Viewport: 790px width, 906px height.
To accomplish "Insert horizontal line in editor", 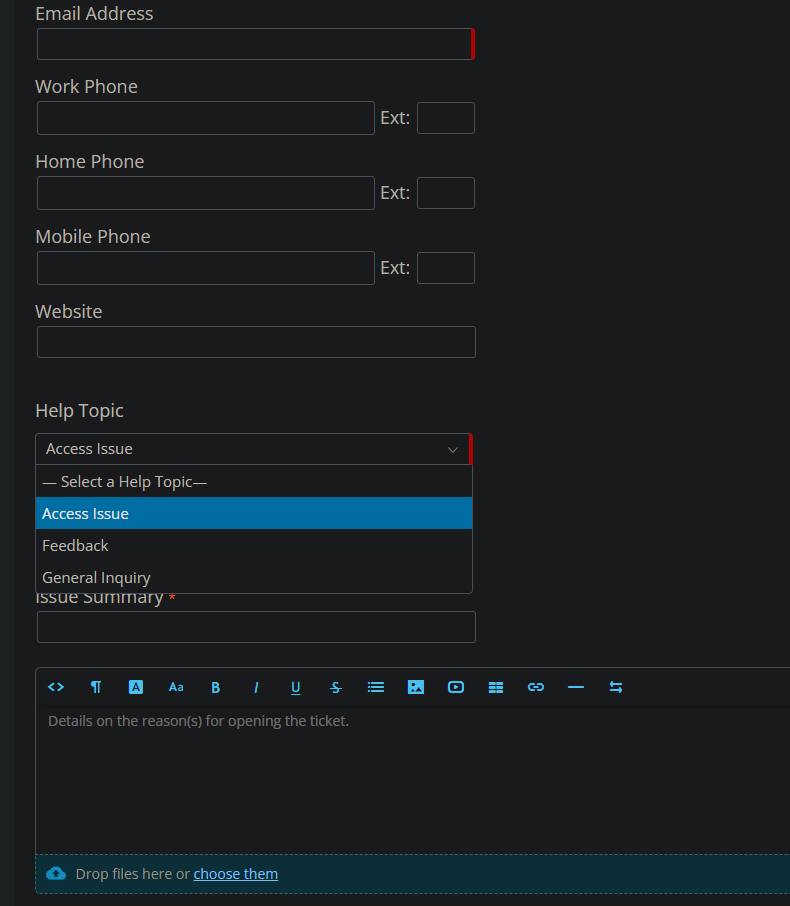I will (x=576, y=687).
